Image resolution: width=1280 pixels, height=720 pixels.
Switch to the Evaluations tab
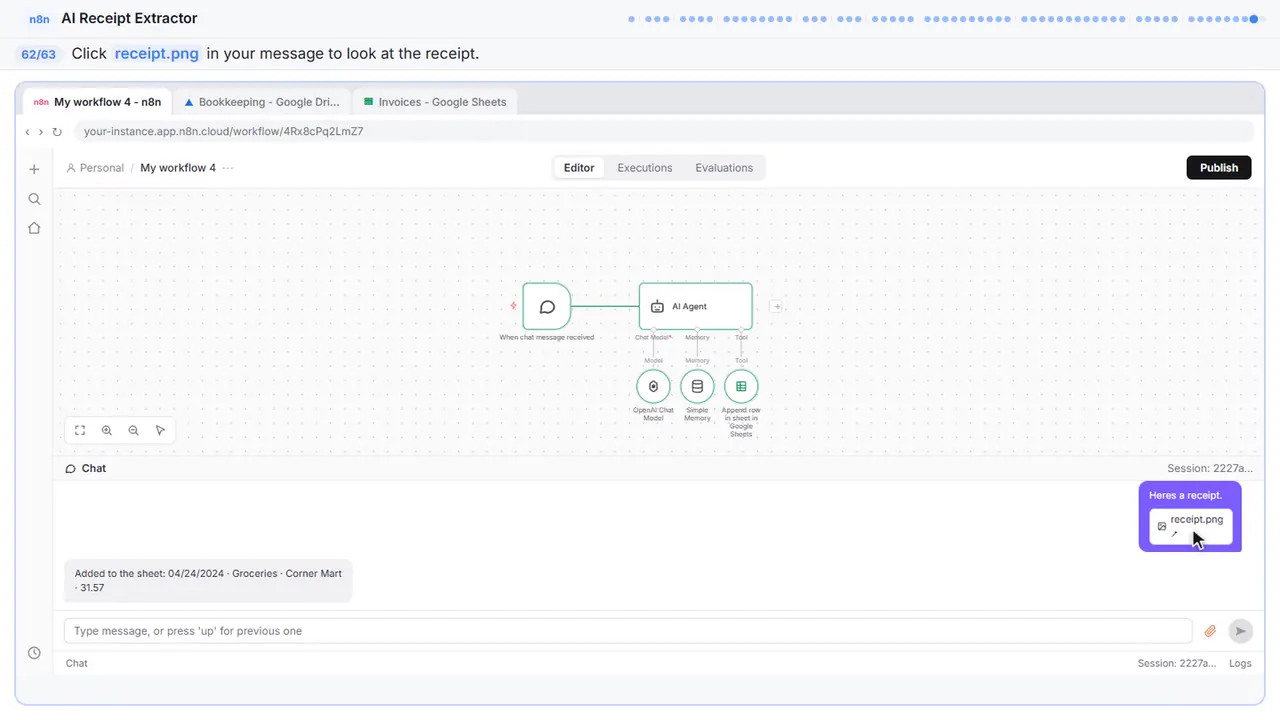click(724, 168)
